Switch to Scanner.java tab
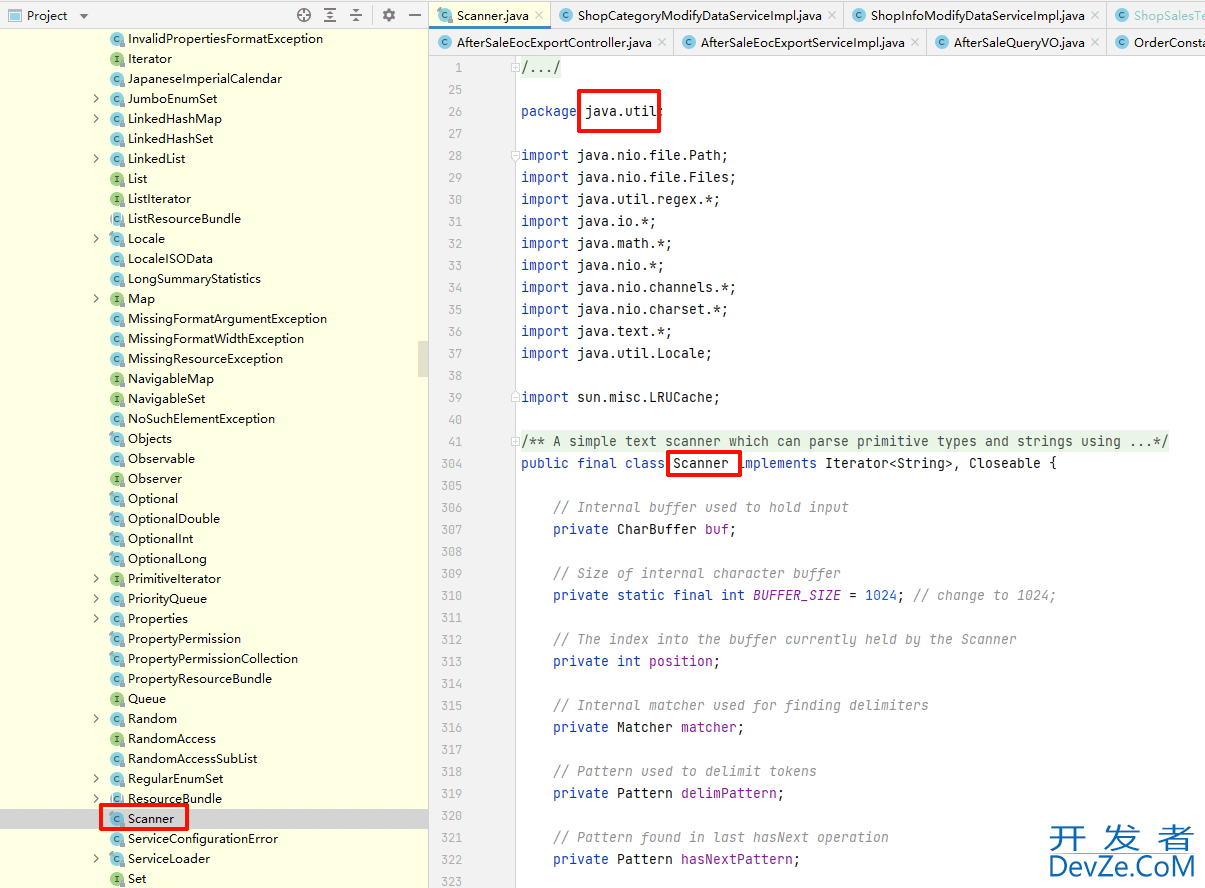Screen dimensions: 1205x888 pos(492,15)
